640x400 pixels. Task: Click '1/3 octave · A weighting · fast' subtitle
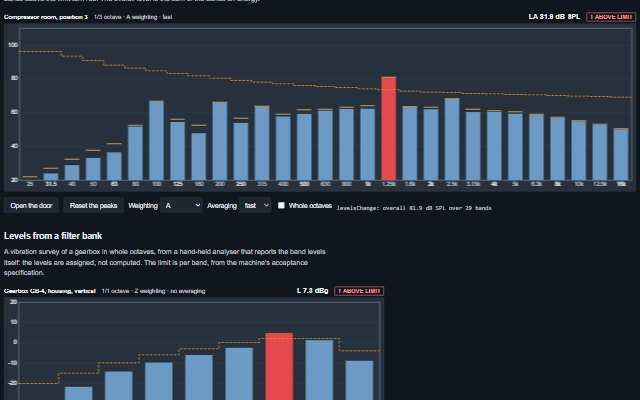click(133, 17)
